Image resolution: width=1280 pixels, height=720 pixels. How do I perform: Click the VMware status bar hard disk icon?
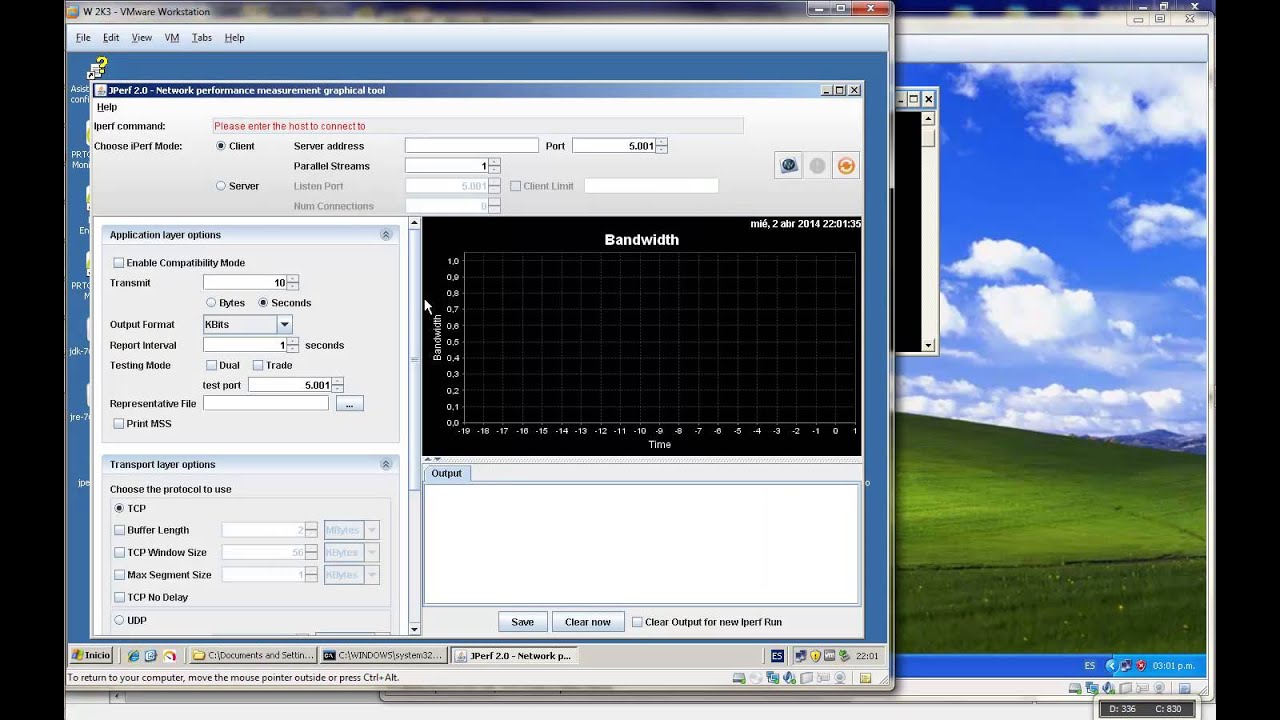[739, 678]
